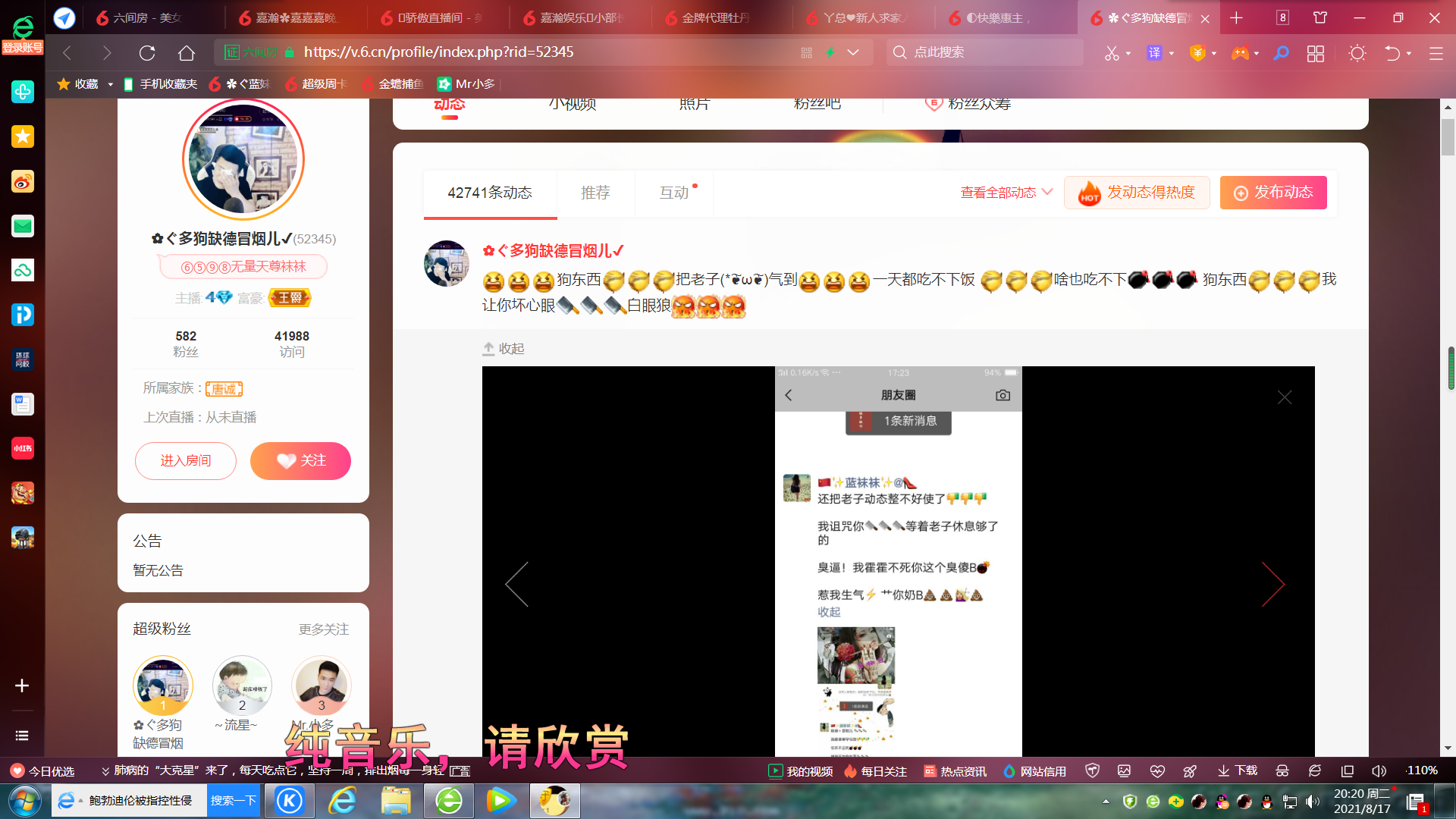Expand the 收藏 bookmarks dropdown arrow
This screenshot has width=1456, height=819.
coord(111,84)
